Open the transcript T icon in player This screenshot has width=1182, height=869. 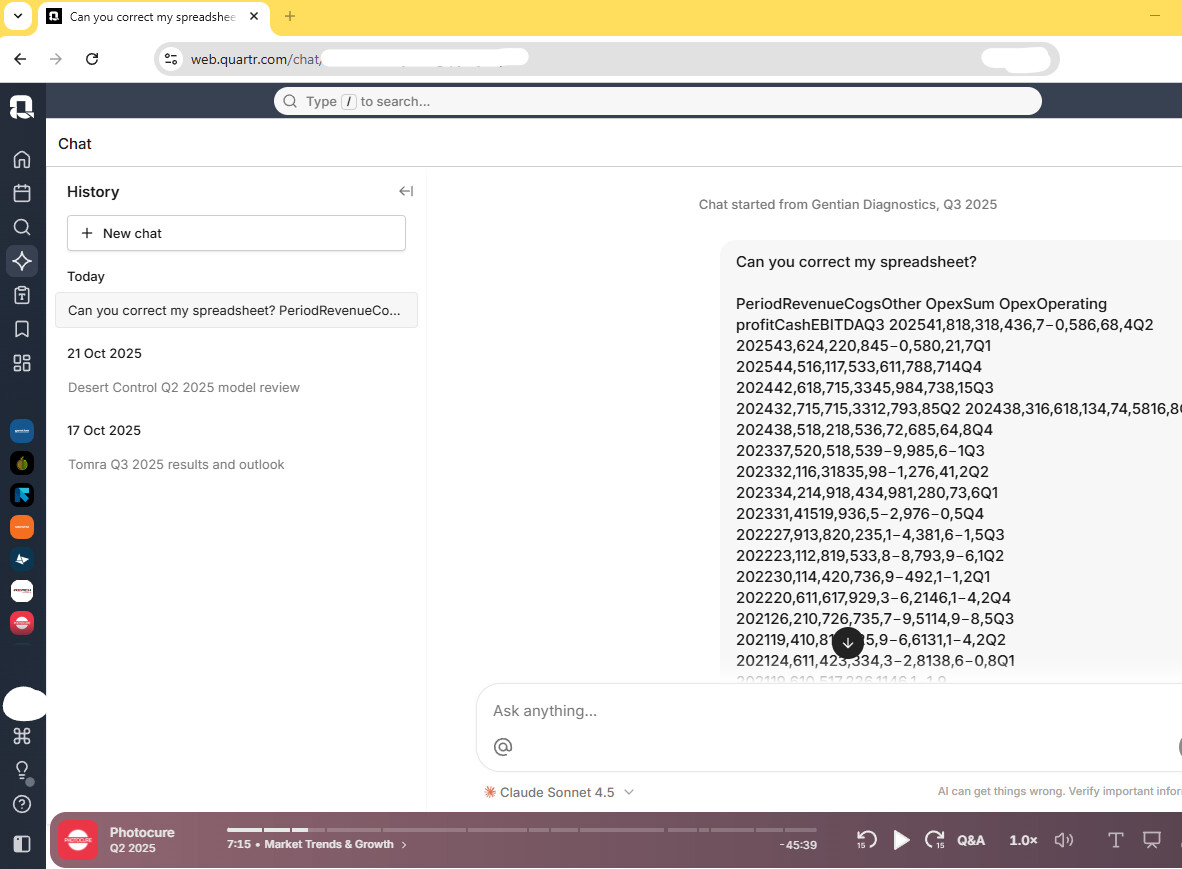[x=1115, y=840]
